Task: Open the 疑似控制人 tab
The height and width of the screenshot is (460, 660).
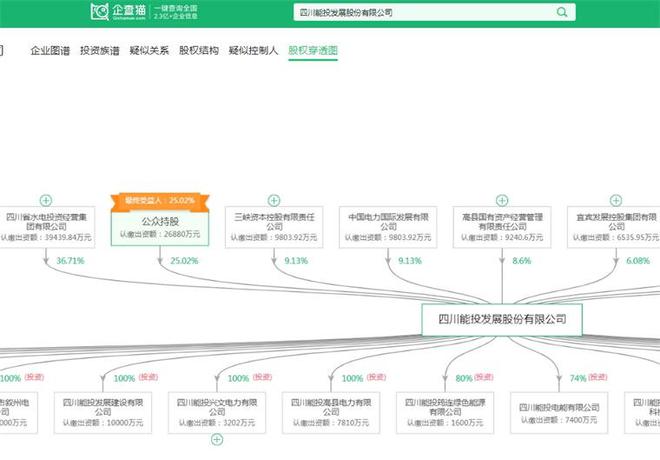Action: (x=253, y=51)
